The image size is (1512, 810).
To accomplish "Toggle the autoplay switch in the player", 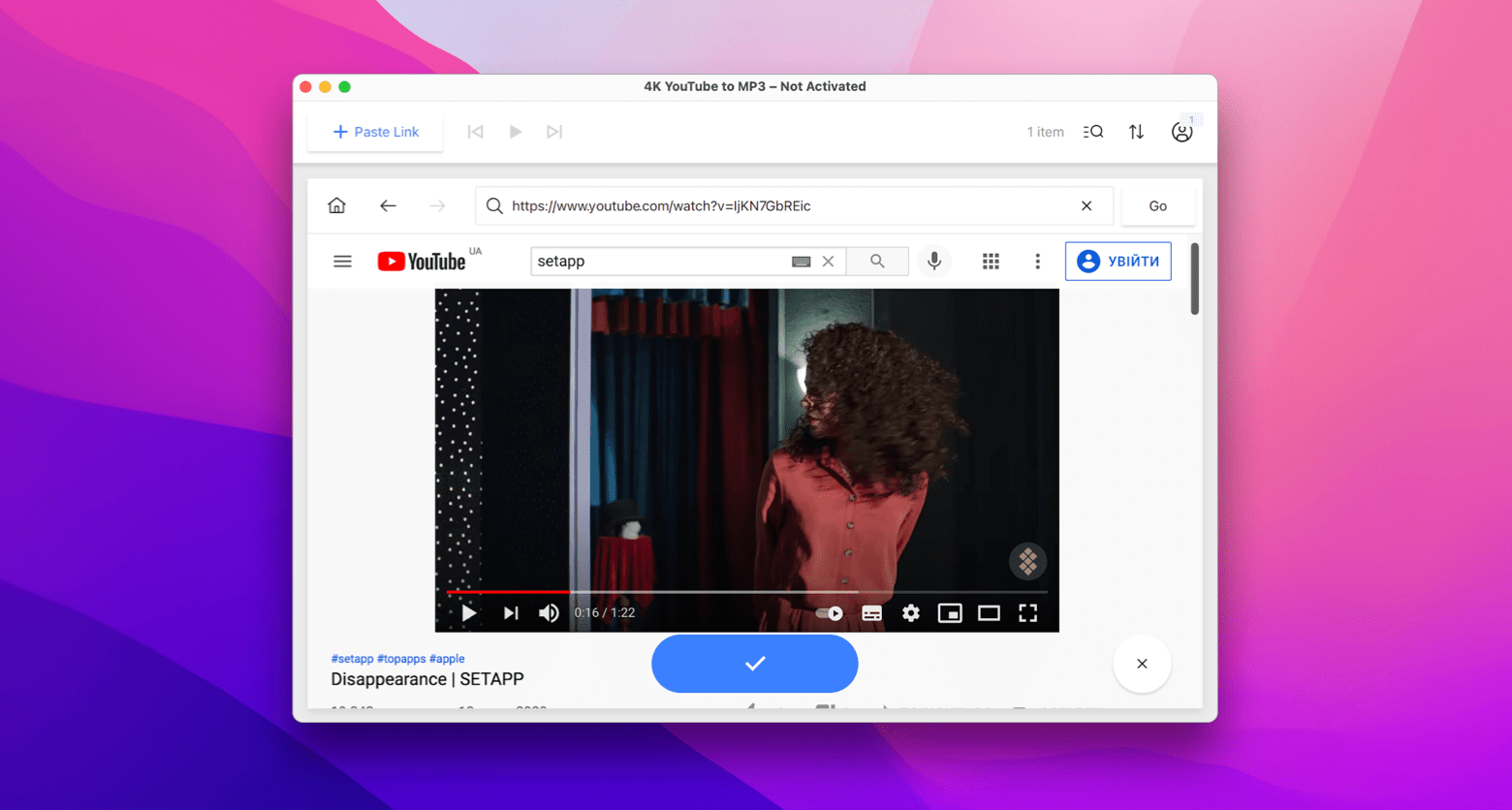I will pos(830,612).
